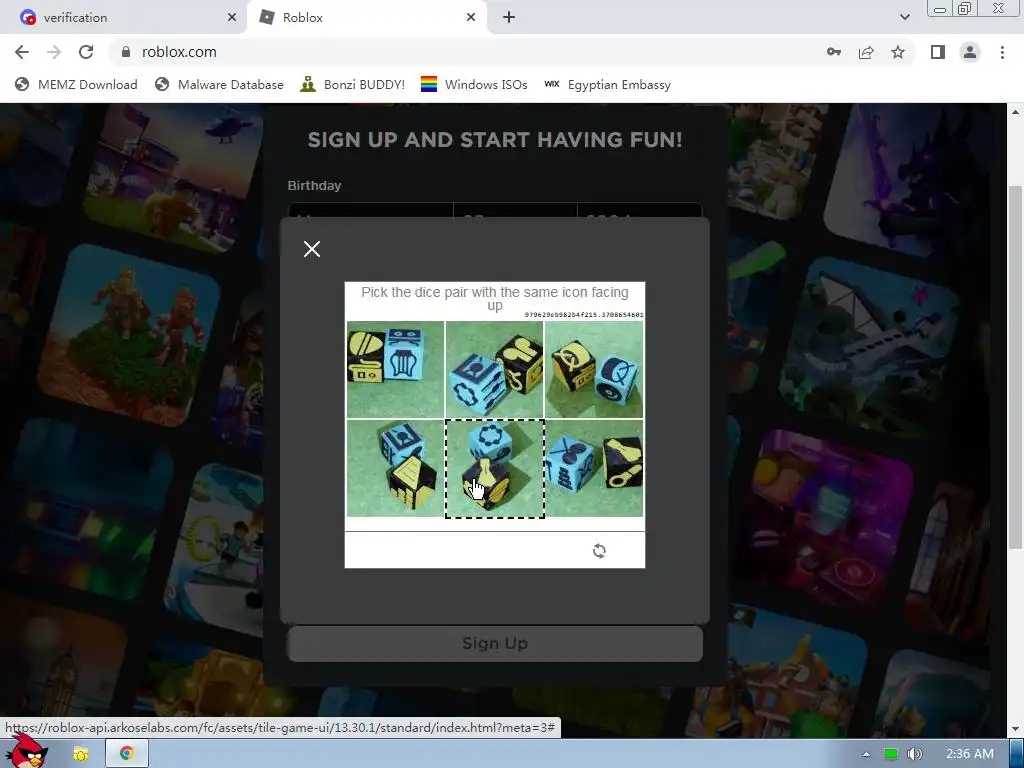Show hidden system tray icons

point(866,754)
